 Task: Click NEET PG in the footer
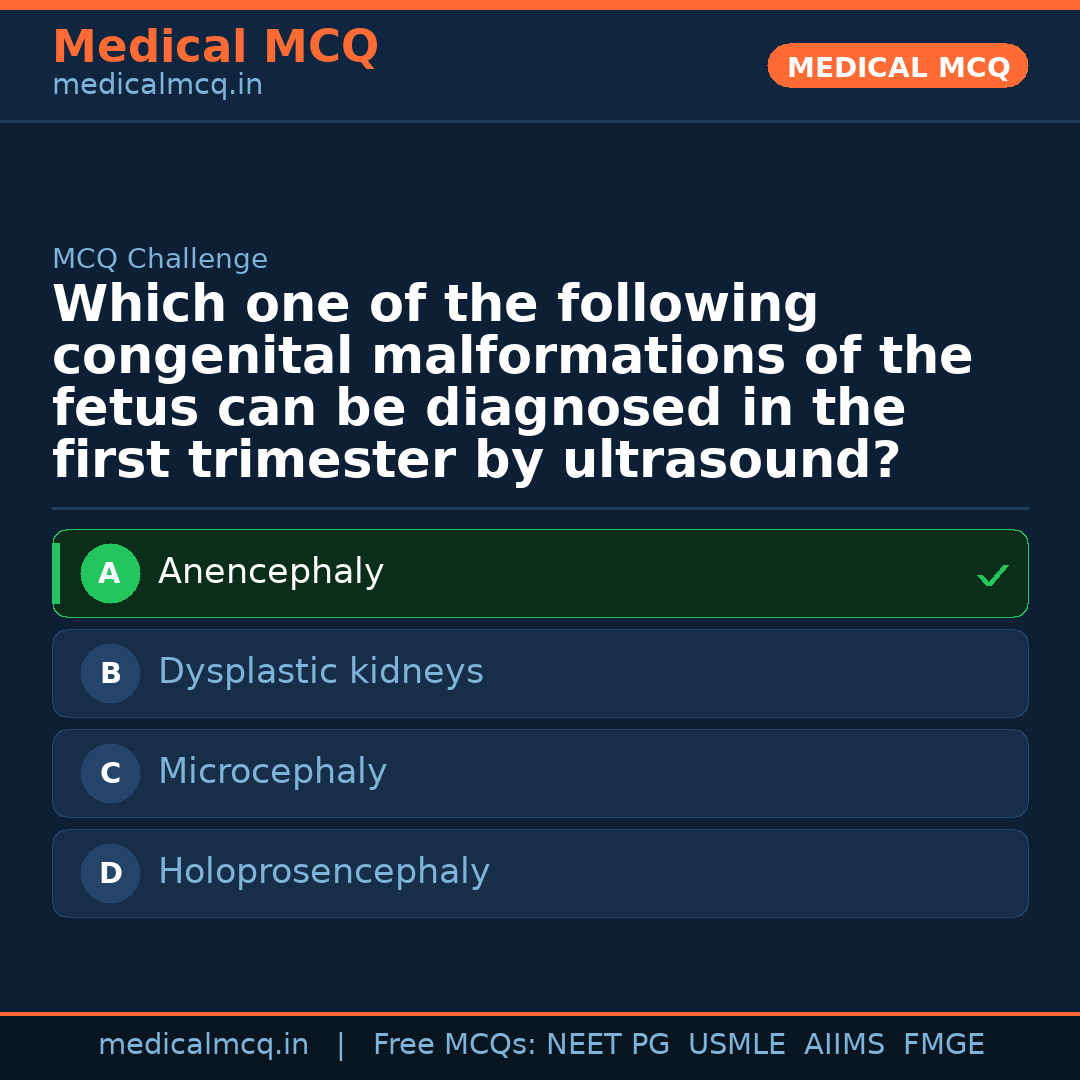pyautogui.click(x=608, y=1045)
